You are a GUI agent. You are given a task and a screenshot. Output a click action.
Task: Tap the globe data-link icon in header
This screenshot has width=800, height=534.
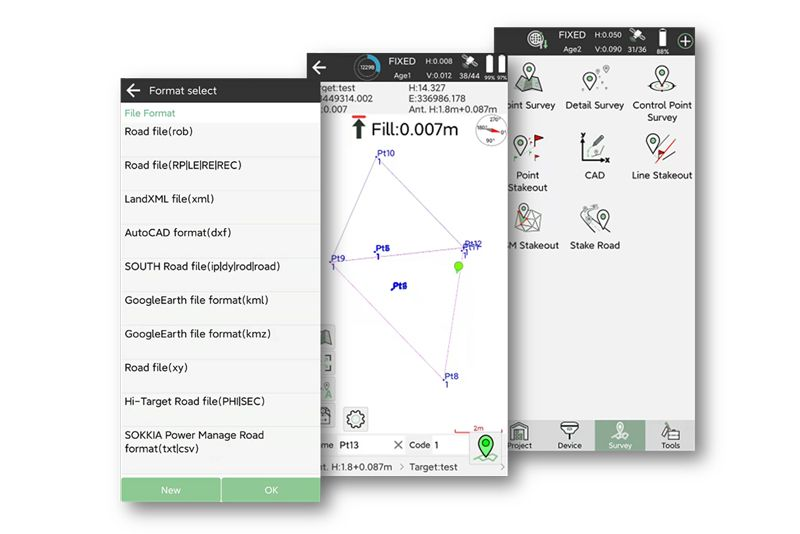point(537,40)
